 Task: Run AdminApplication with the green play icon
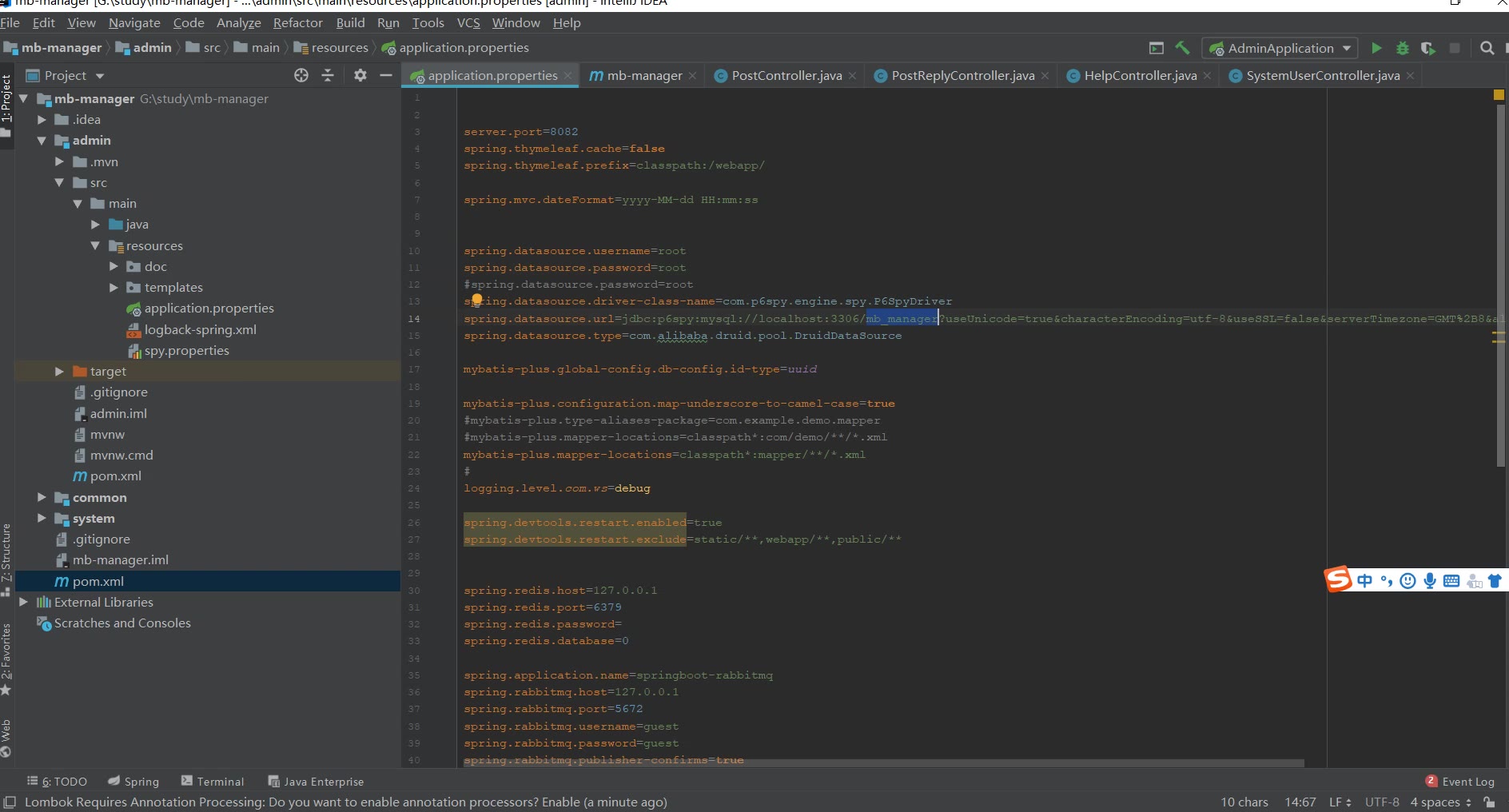pos(1376,48)
